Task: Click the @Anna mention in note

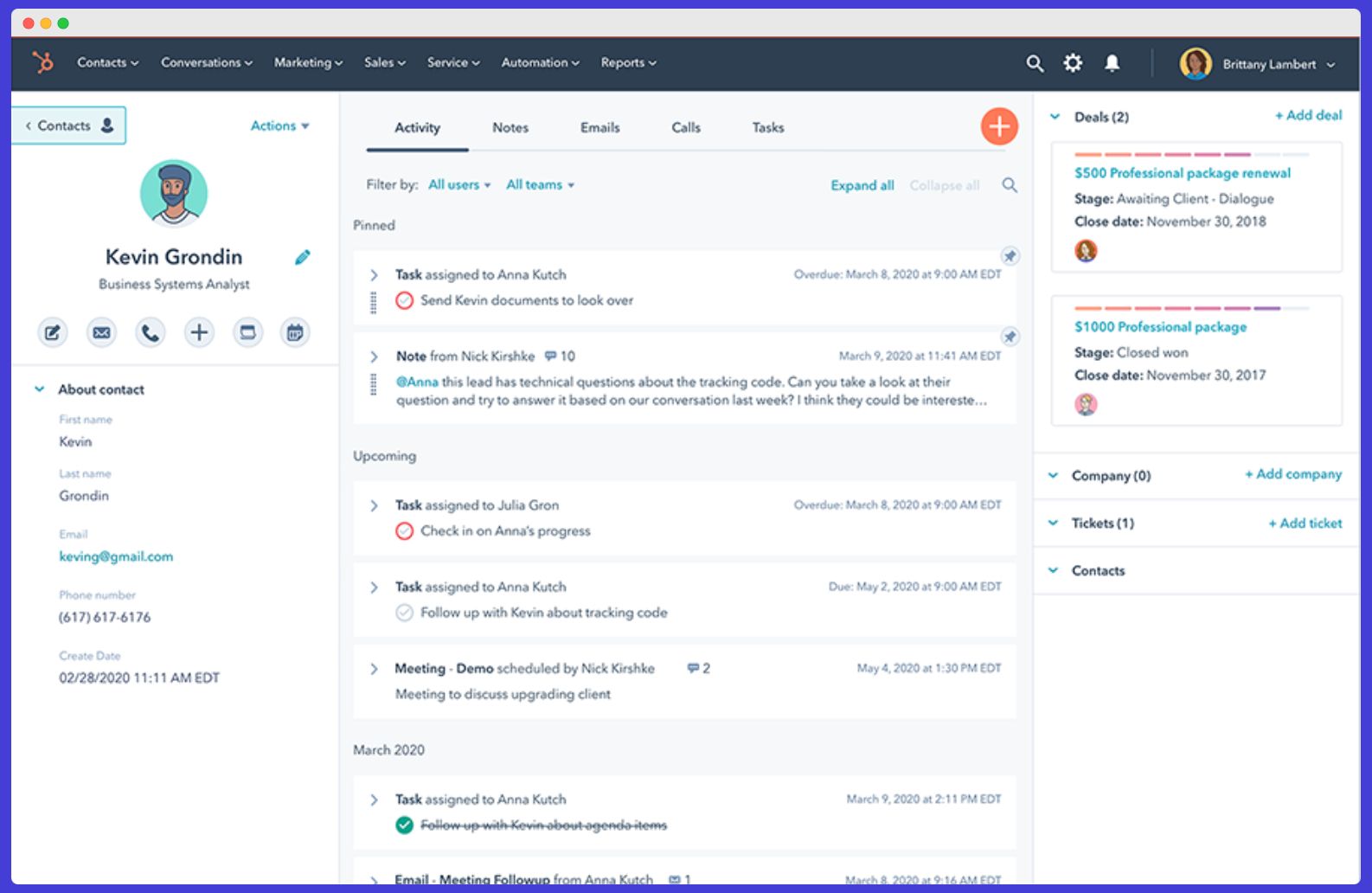Action: (x=417, y=382)
